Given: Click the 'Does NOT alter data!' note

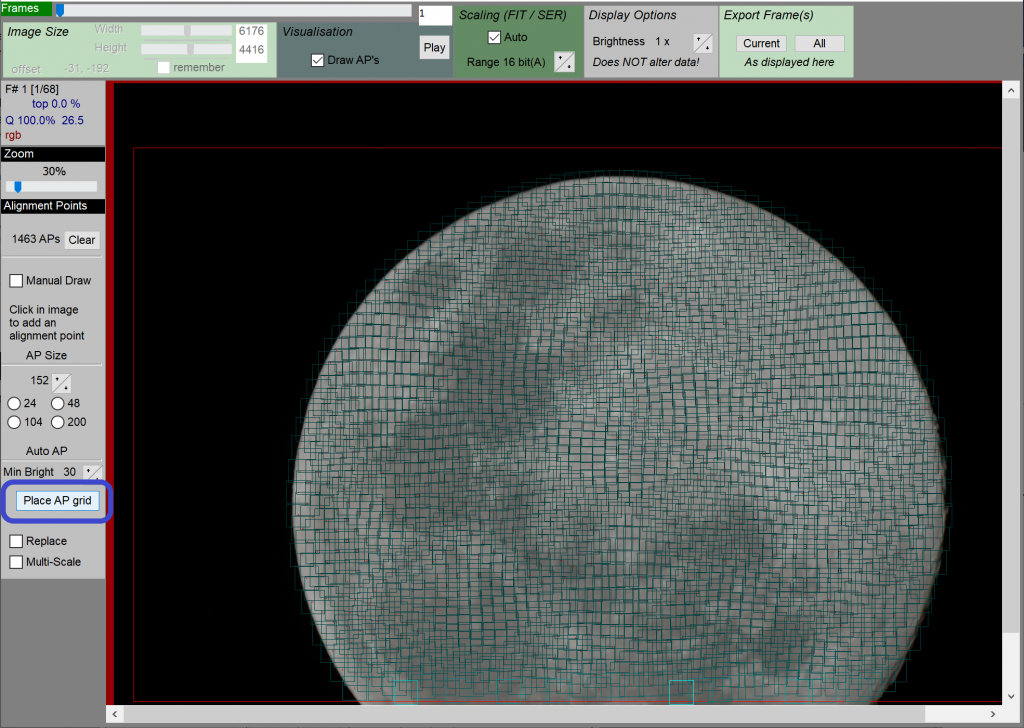Looking at the screenshot, I should click(x=646, y=62).
